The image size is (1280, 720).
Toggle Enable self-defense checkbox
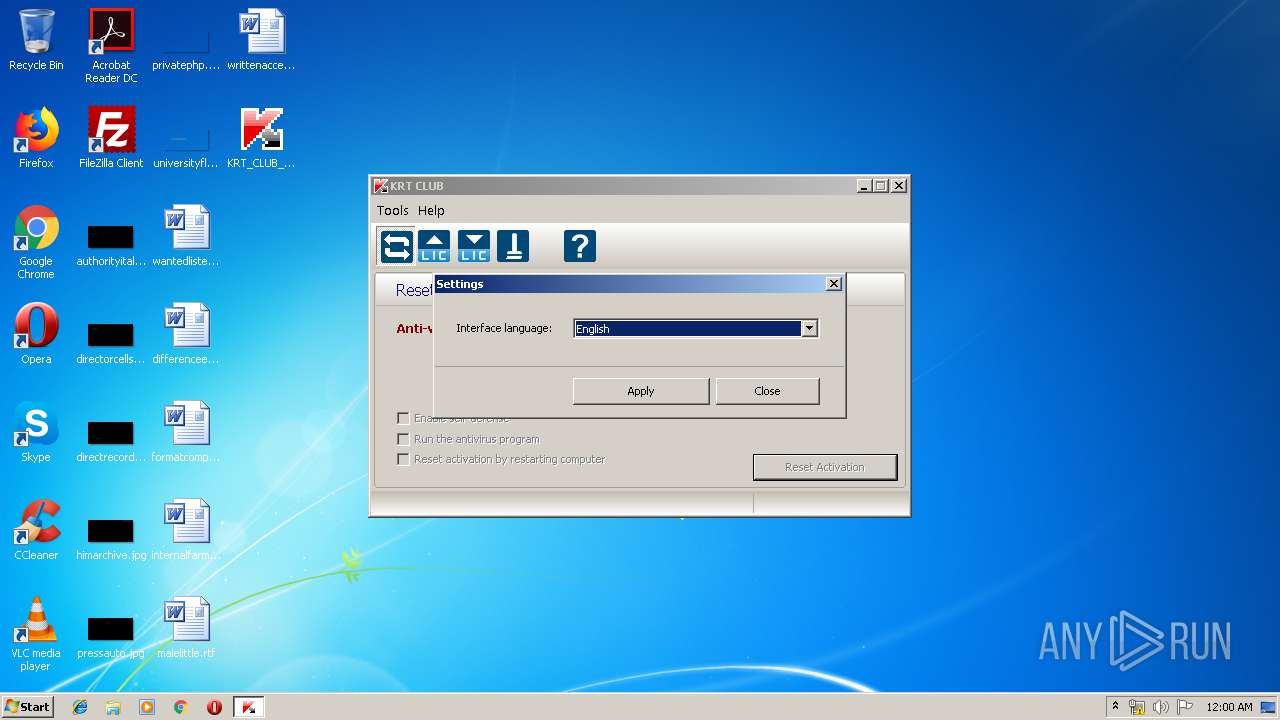pyautogui.click(x=403, y=419)
